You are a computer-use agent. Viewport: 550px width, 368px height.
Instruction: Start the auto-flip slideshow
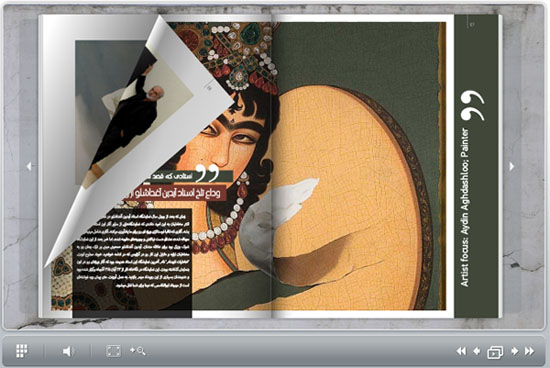(495, 352)
